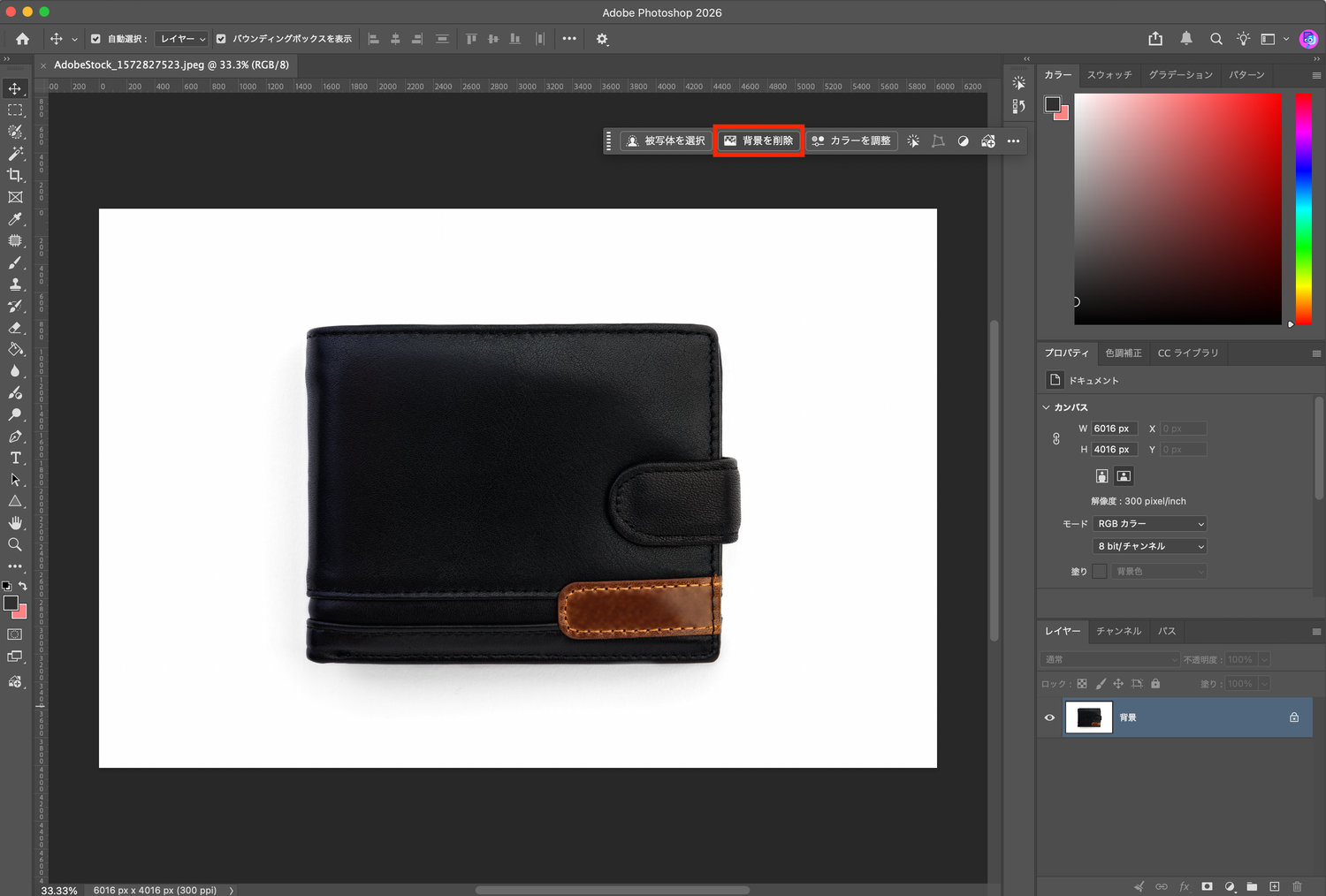Select the Crop tool
This screenshot has width=1326, height=896.
click(x=15, y=175)
